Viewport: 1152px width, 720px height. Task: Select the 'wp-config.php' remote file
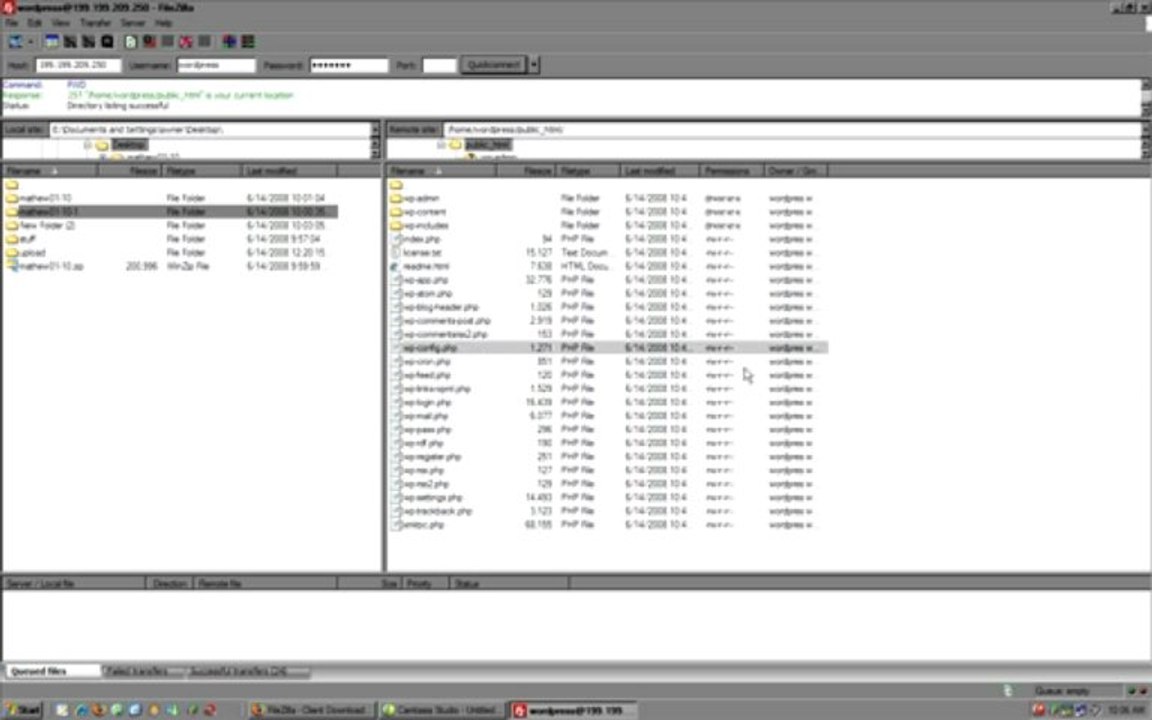608,348
